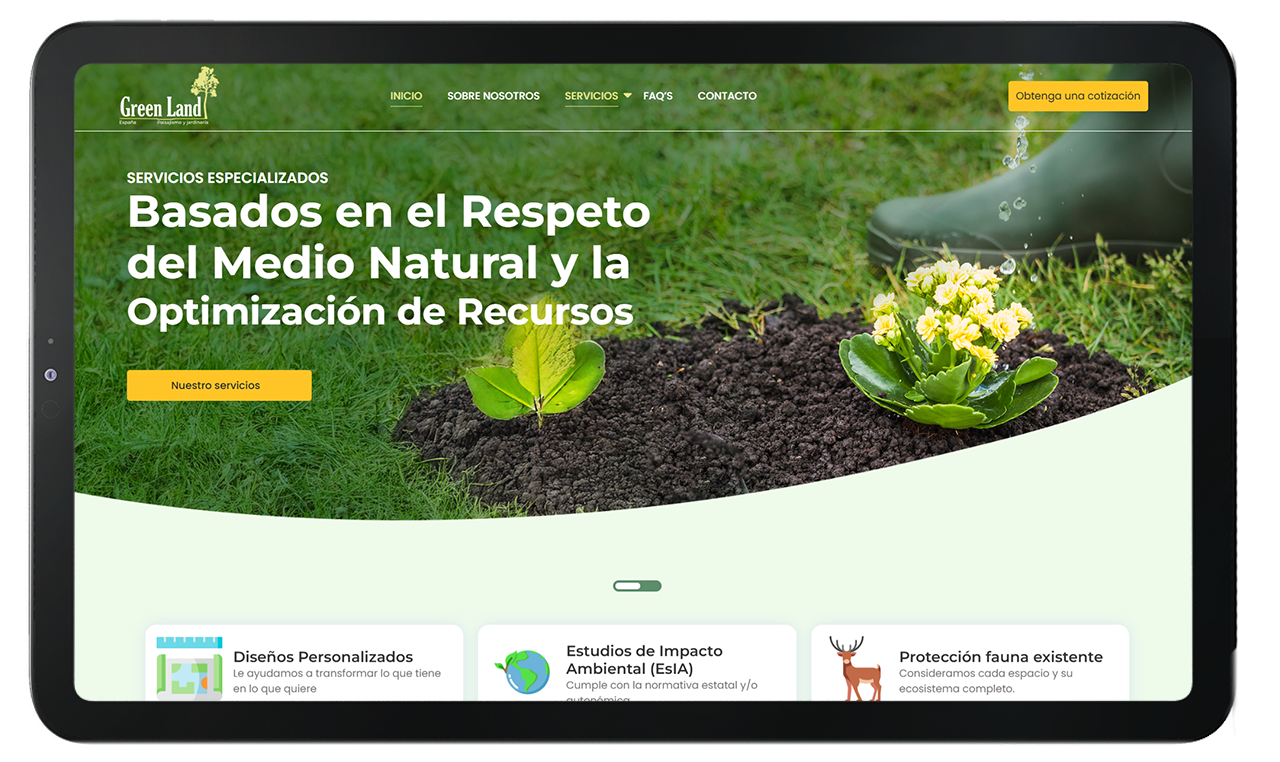Navigate to the Contacto page
The height and width of the screenshot is (762, 1280).
[727, 96]
